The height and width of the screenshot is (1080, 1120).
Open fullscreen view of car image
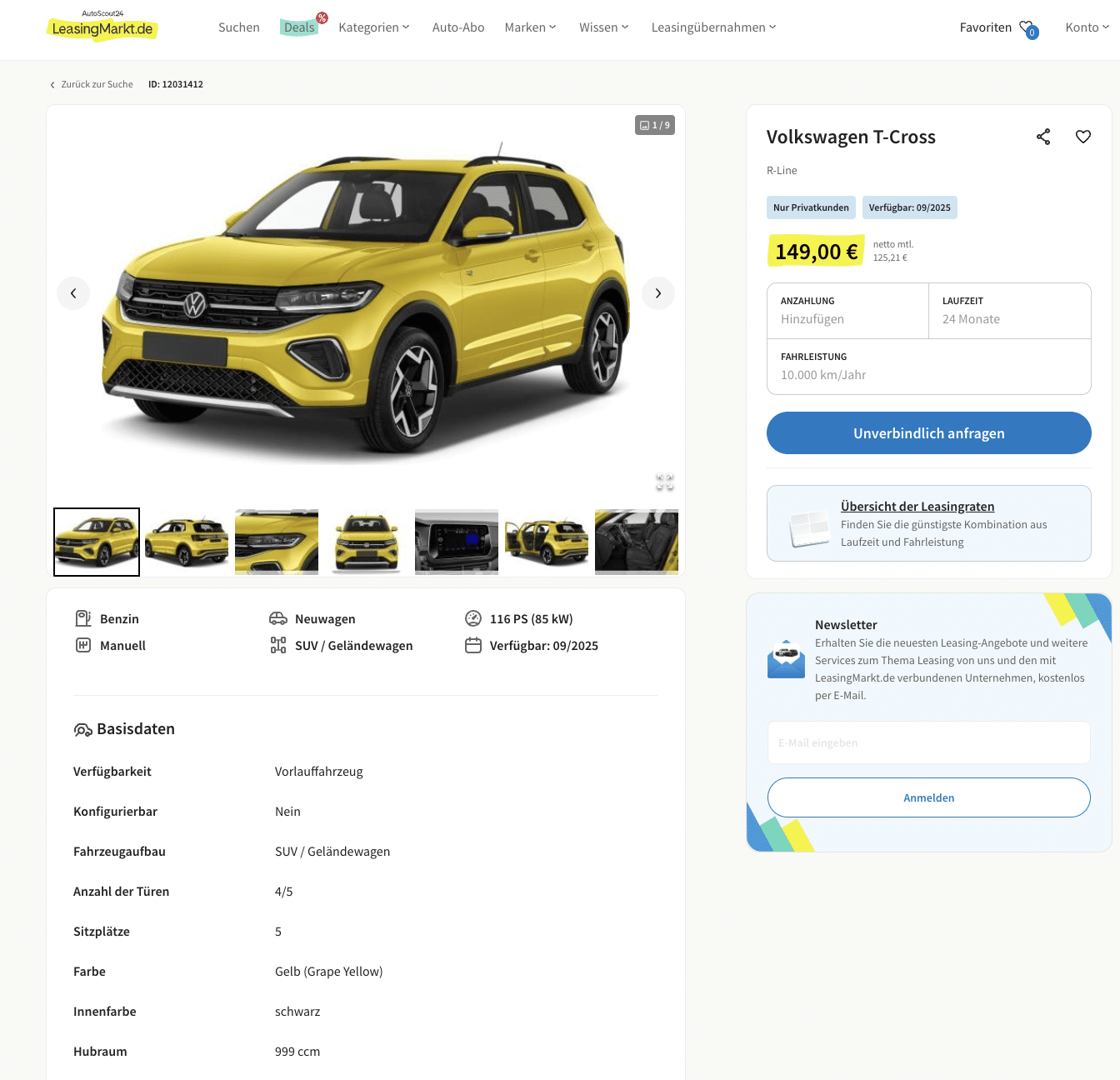pos(664,482)
